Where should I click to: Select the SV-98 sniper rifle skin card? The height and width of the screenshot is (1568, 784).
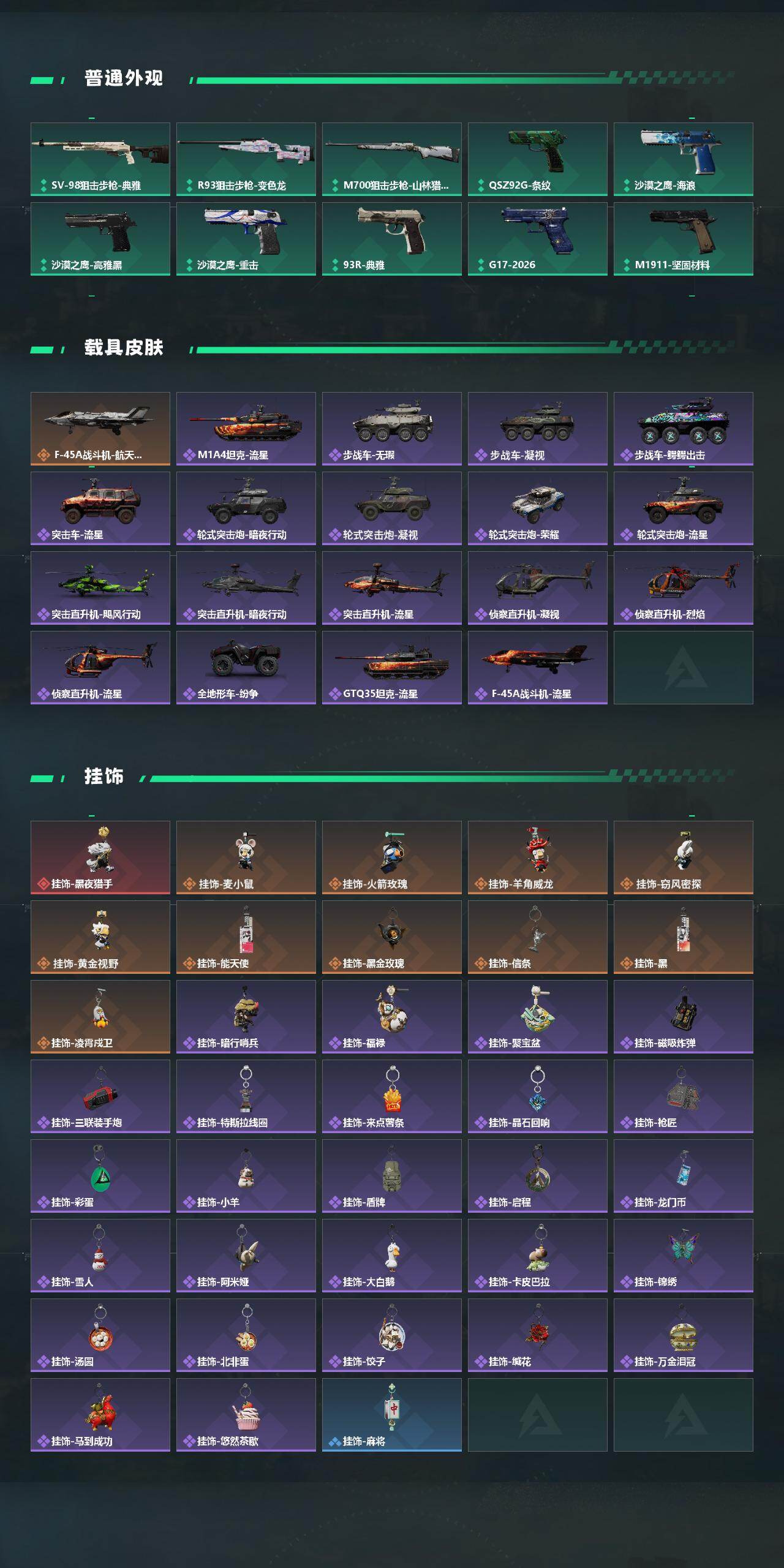[100, 159]
